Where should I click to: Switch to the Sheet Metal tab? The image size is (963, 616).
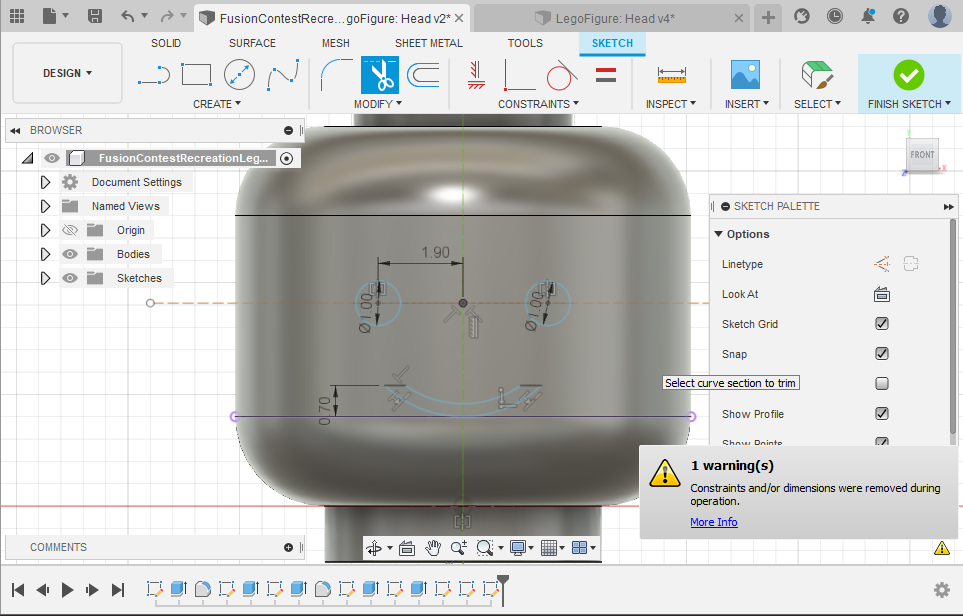point(429,43)
